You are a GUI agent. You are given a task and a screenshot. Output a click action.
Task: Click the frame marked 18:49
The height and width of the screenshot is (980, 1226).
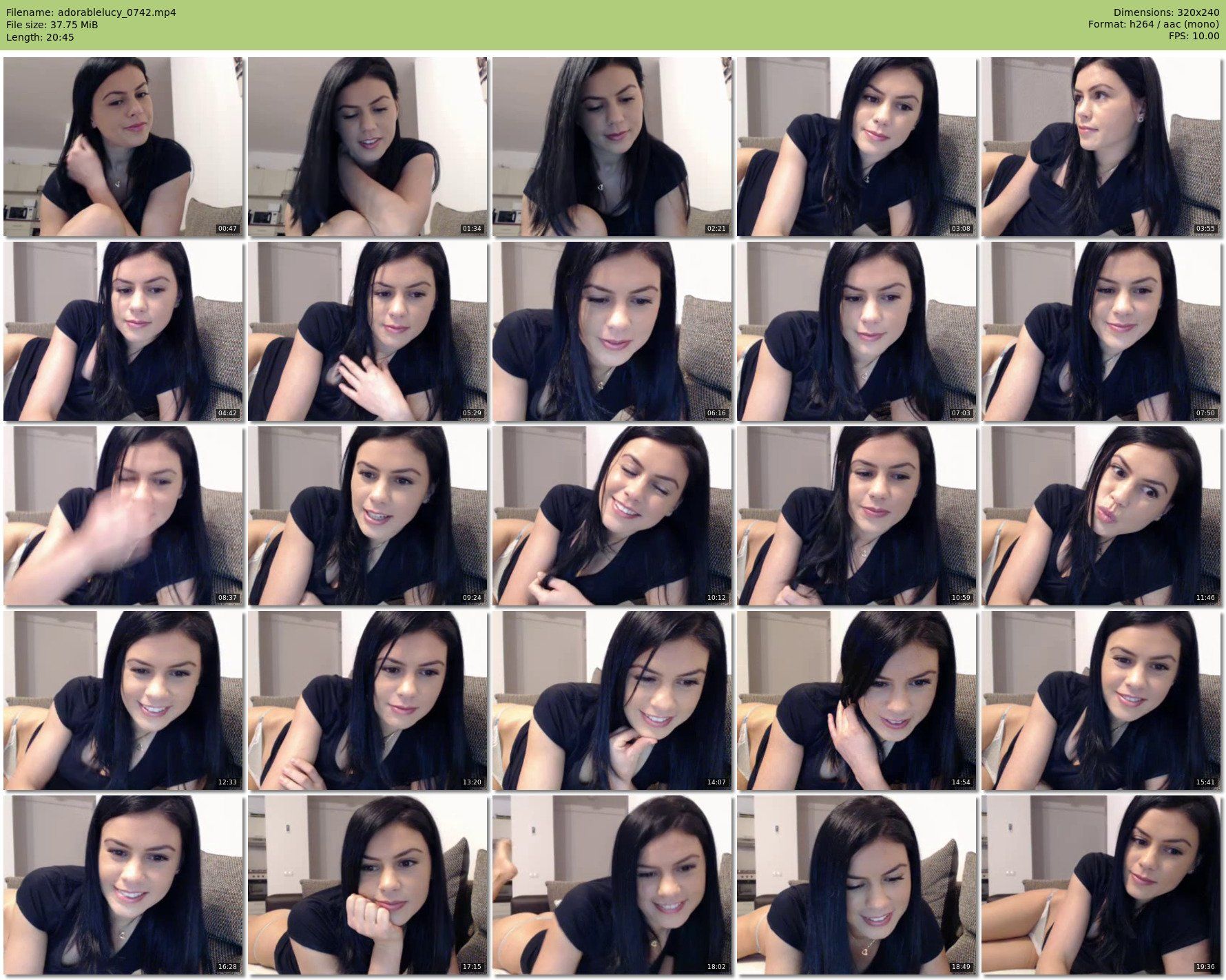[x=857, y=885]
